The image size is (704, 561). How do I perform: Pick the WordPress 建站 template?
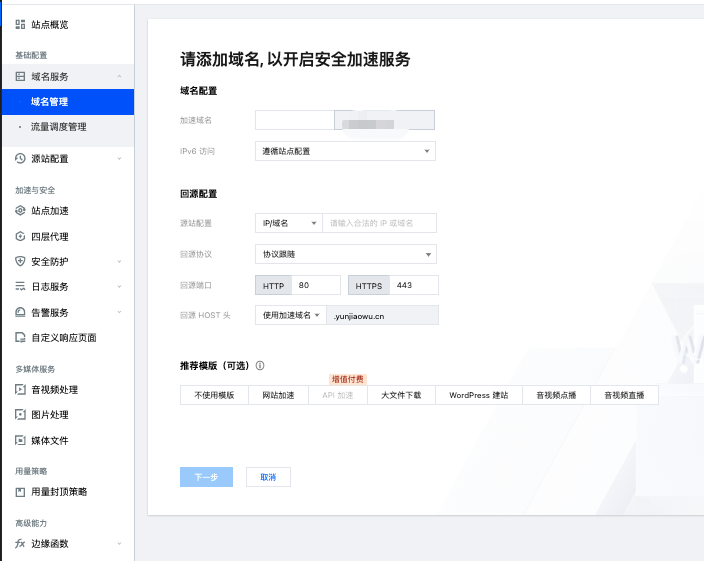[478, 395]
